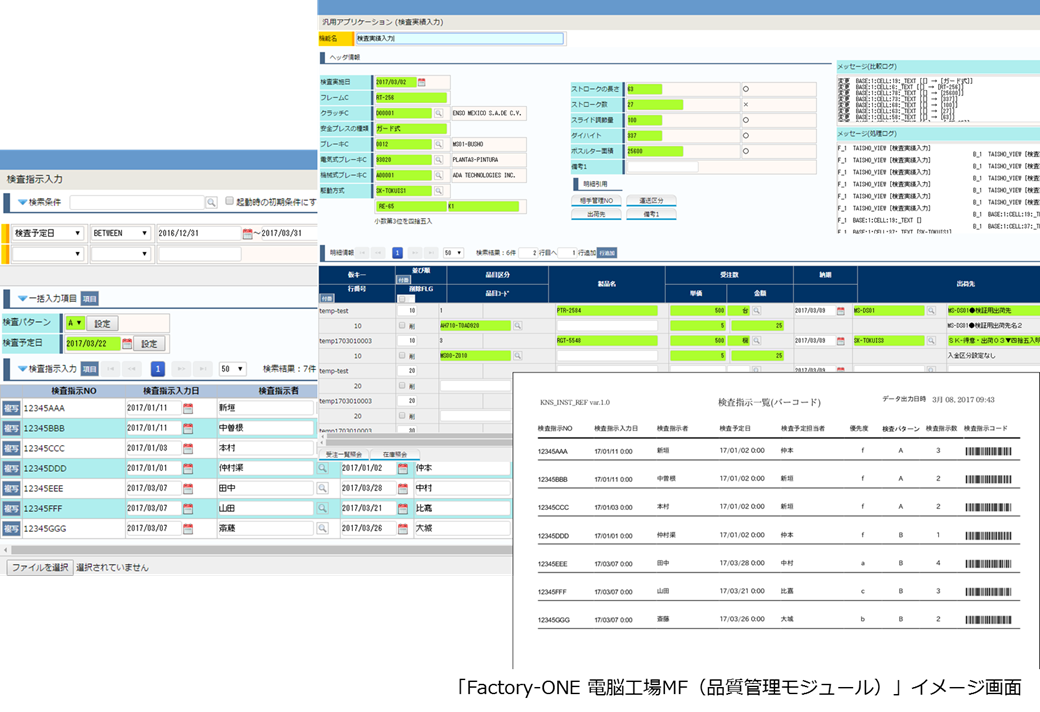Click lookup magnifier for 電気式ブレーキC field

pyautogui.click(x=438, y=160)
